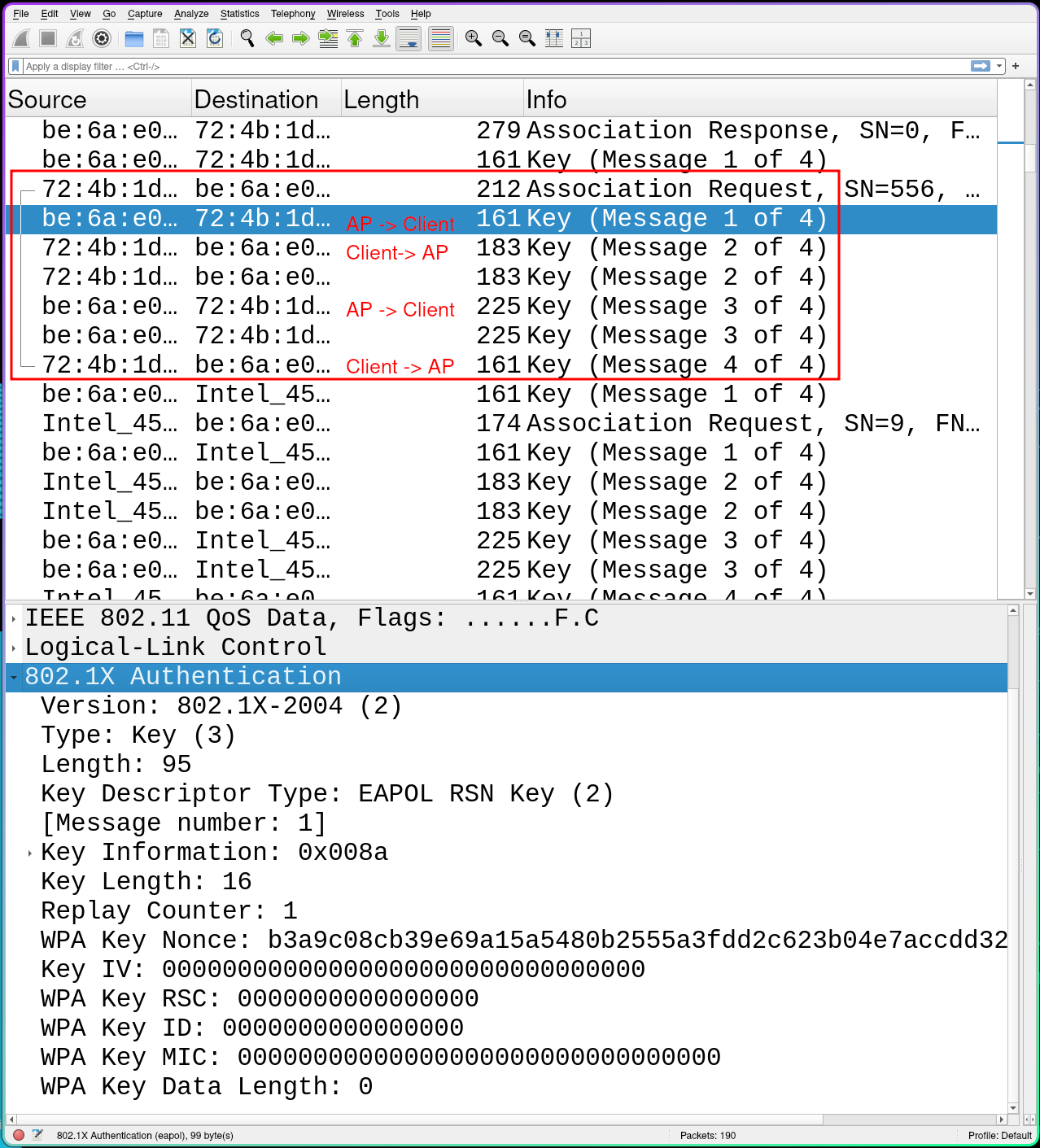Open the File menu
The width and height of the screenshot is (1040, 1148).
click(x=21, y=14)
